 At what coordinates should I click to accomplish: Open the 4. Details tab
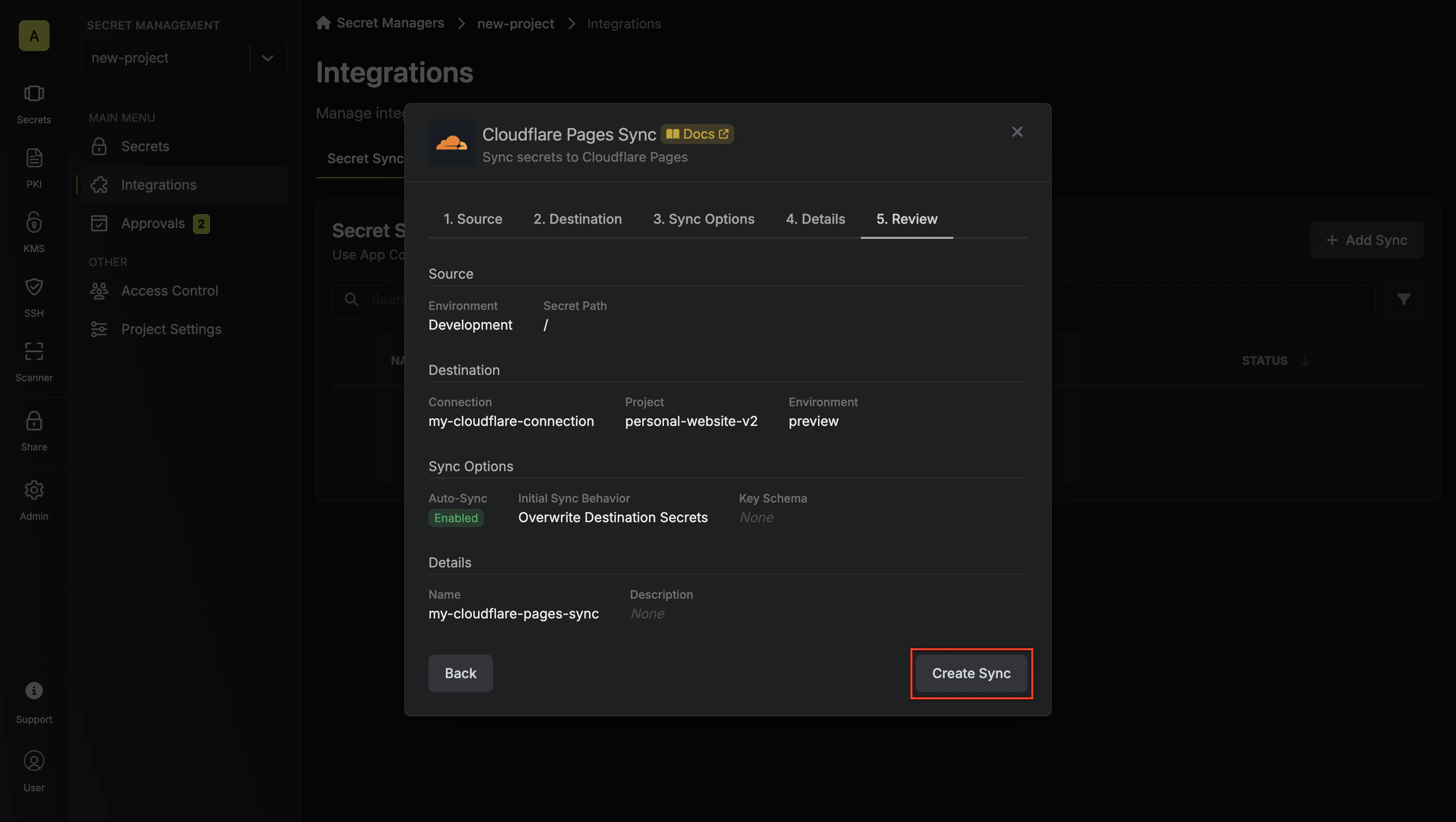point(815,218)
